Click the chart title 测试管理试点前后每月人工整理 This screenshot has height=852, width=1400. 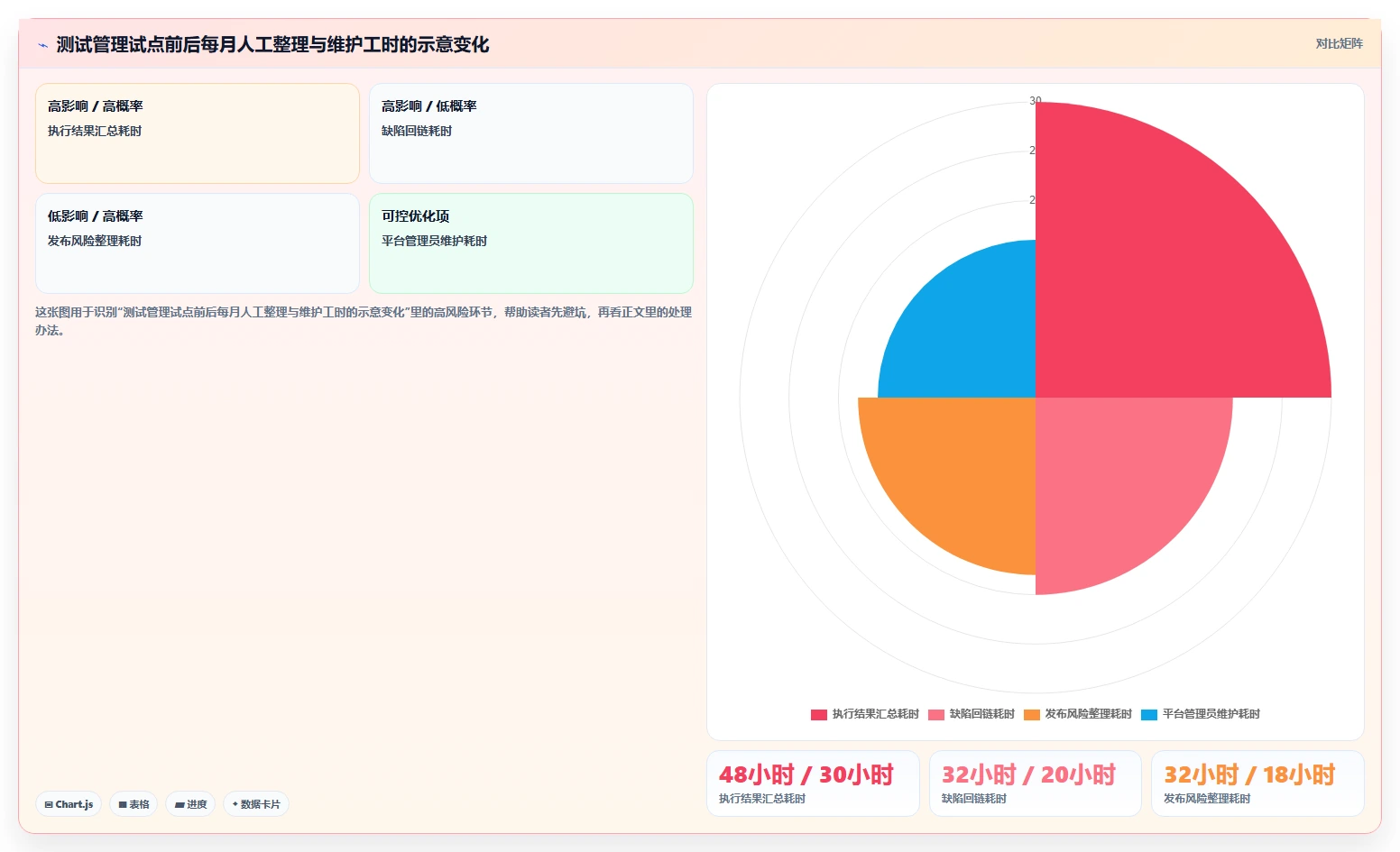click(272, 45)
